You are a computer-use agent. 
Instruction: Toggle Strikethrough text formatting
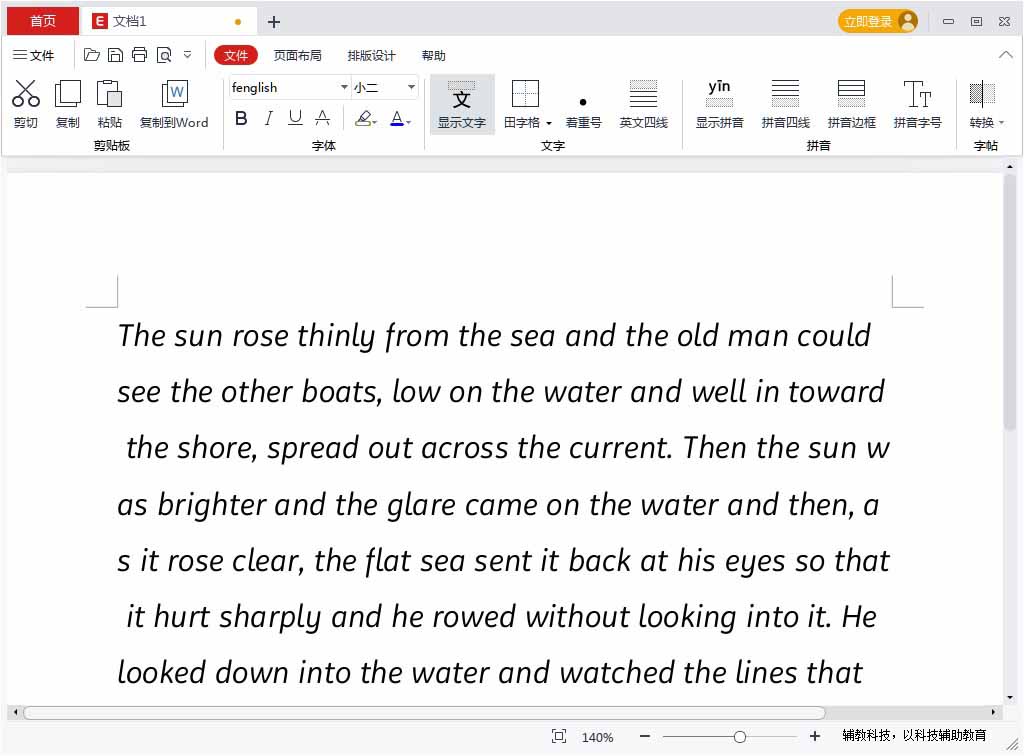pos(323,118)
